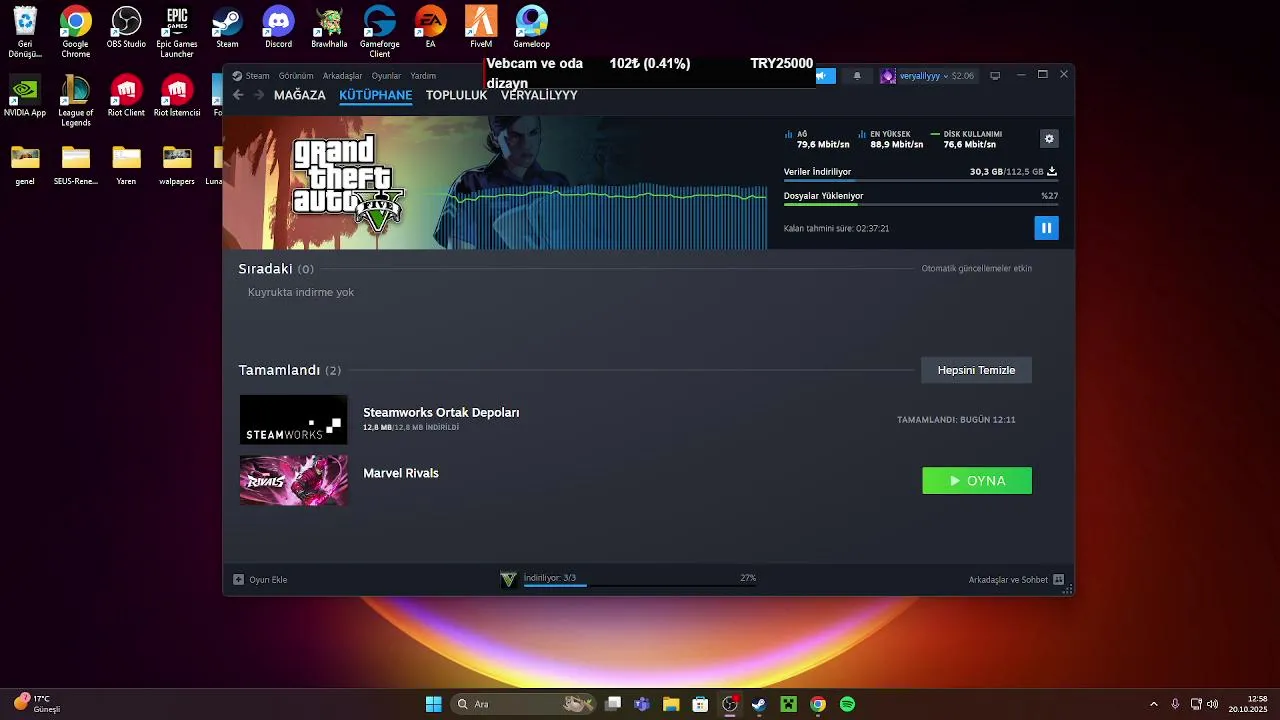Screen dimensions: 1280x720
Task: Click Kalan tahmini süre 02:37:21 text
Action: pyautogui.click(x=836, y=229)
